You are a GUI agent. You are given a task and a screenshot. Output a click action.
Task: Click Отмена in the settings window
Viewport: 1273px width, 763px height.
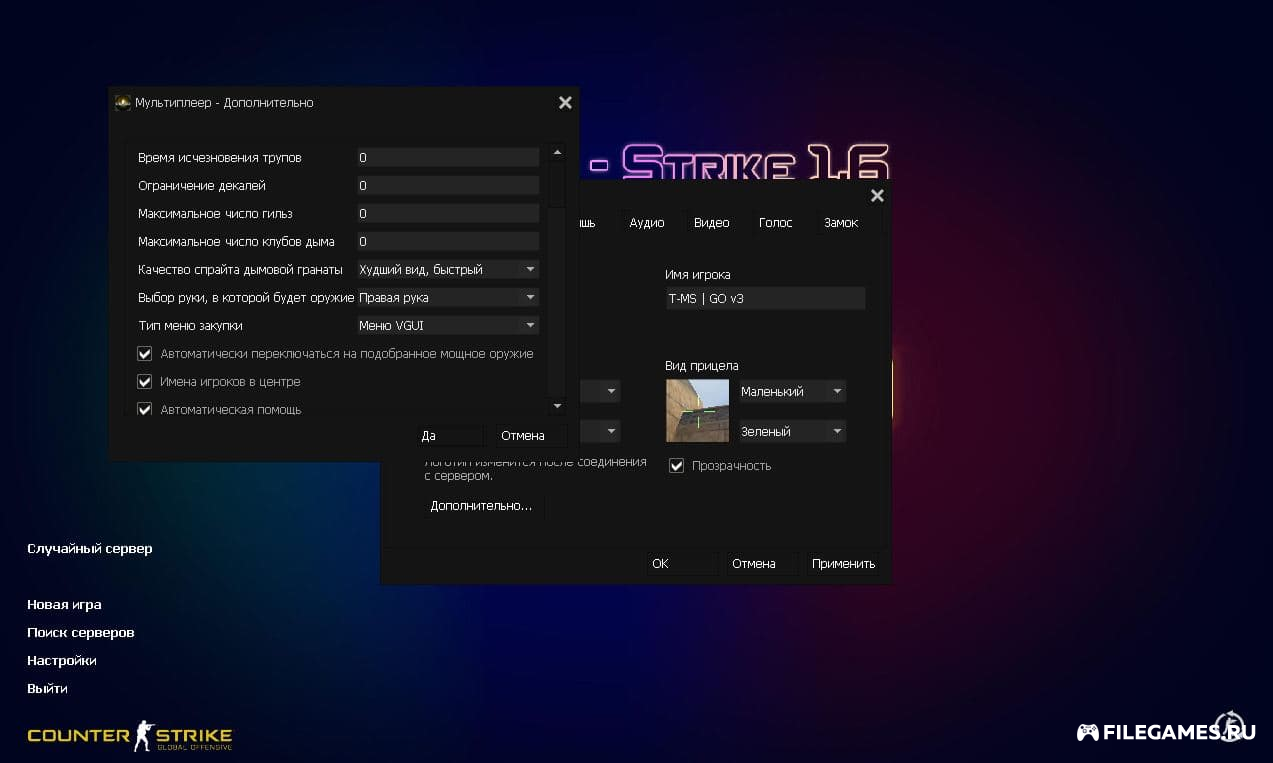click(760, 563)
